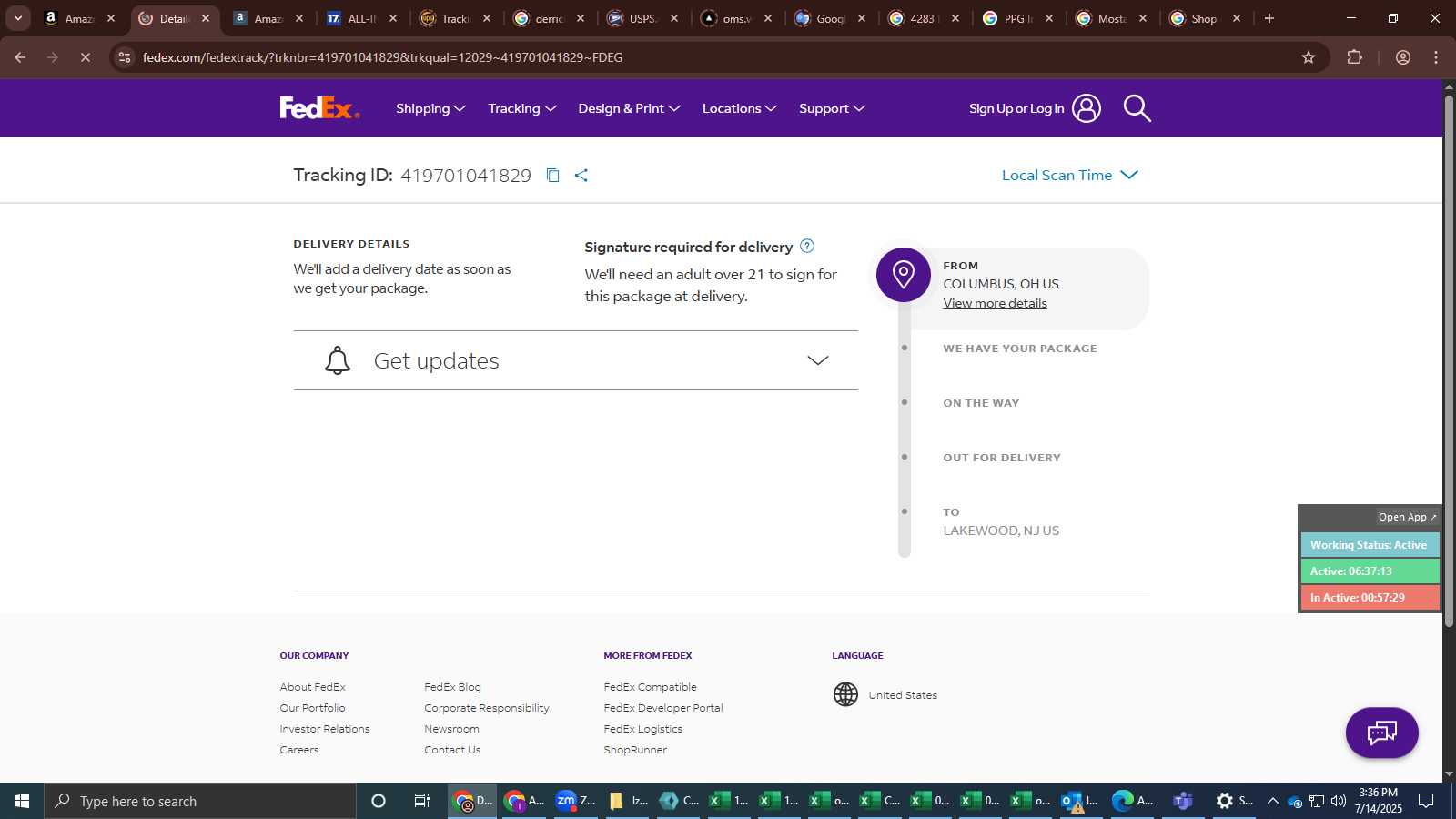1456x819 pixels.
Task: Click the location pin icon next to FROM
Action: coord(904,275)
